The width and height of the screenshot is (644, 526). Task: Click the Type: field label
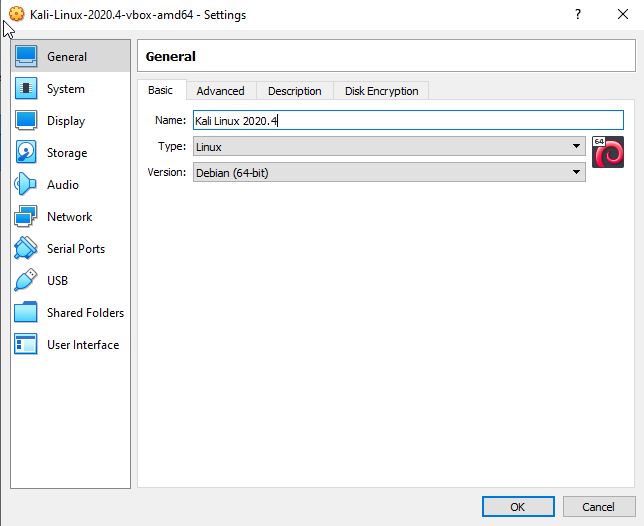pos(172,146)
